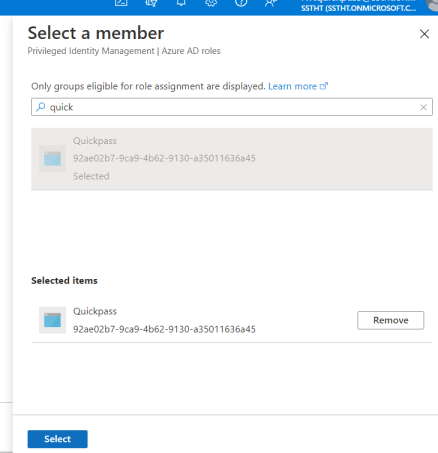Open Cloud Shell from the top bar

(121, 3)
